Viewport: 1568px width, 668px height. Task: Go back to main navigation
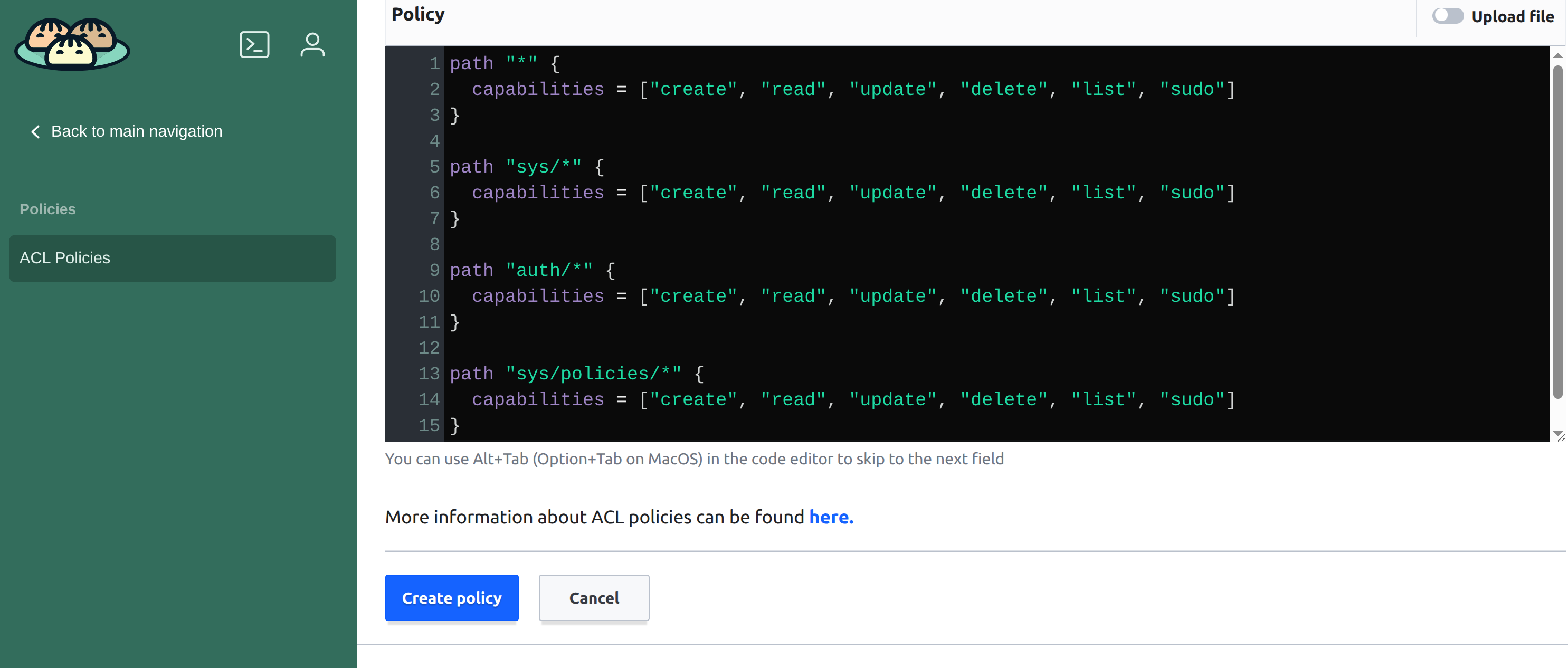tap(136, 131)
